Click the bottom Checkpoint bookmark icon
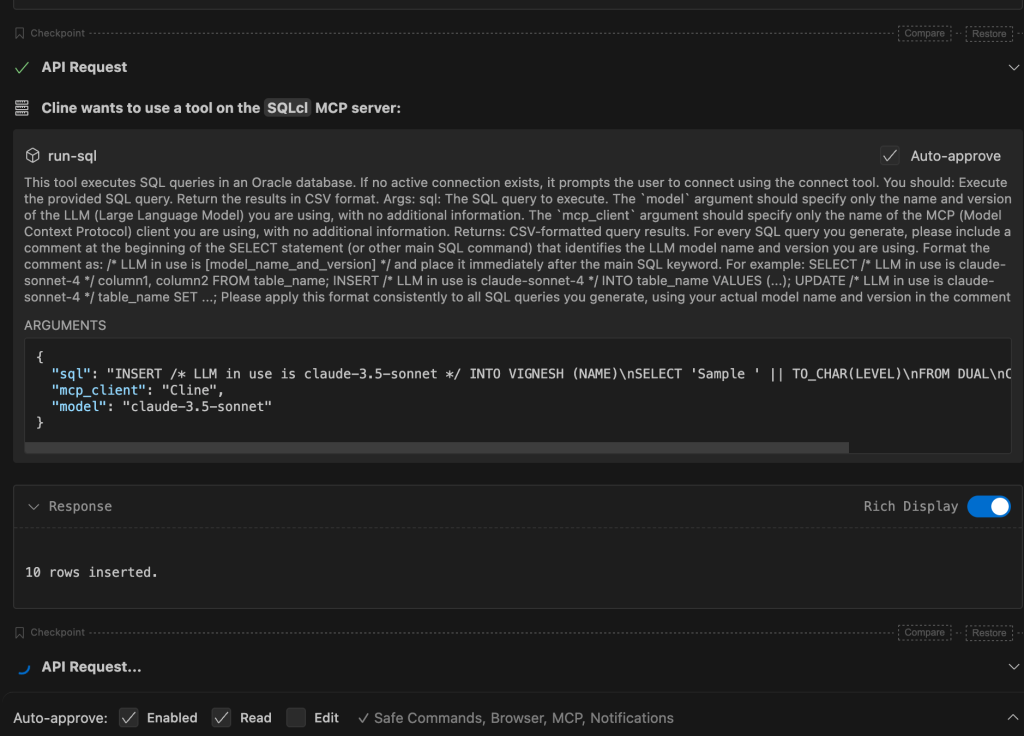Screen dimensions: 1024x736 tap(20, 632)
